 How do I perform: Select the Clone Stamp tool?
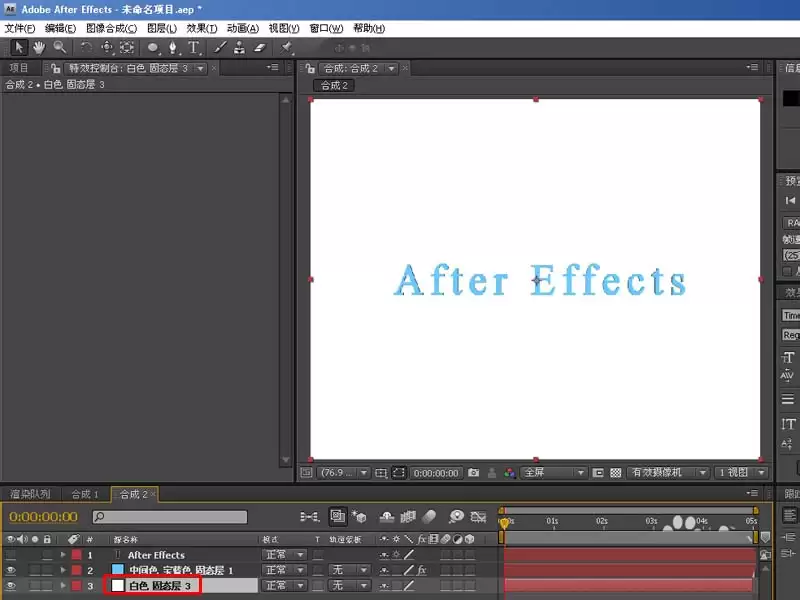239,48
